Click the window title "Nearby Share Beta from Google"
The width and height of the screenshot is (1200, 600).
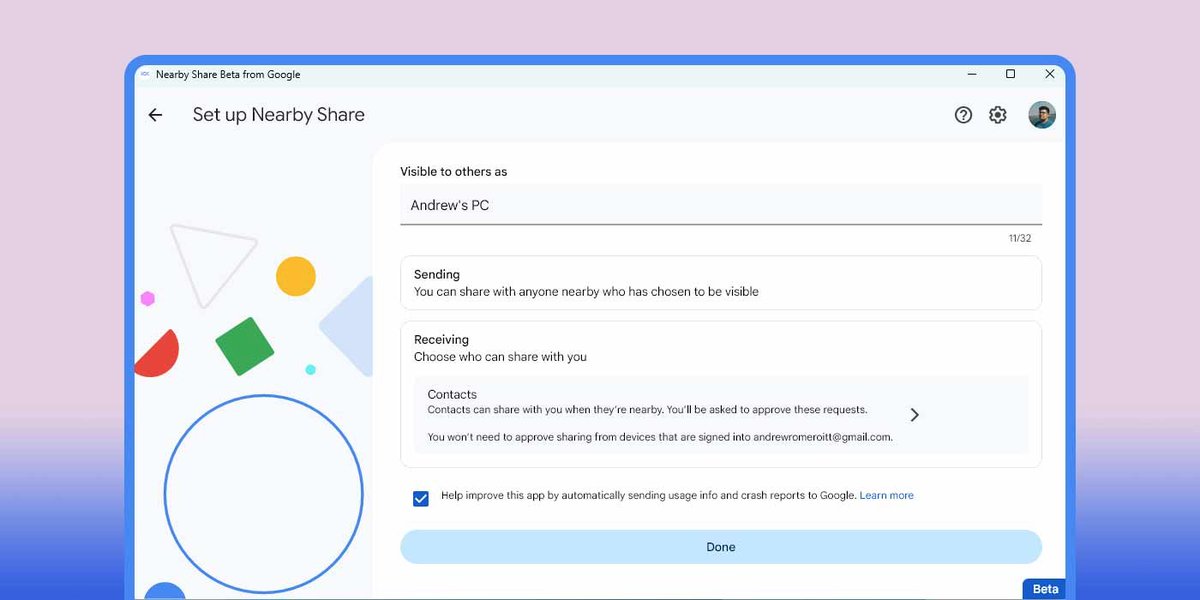(x=228, y=75)
